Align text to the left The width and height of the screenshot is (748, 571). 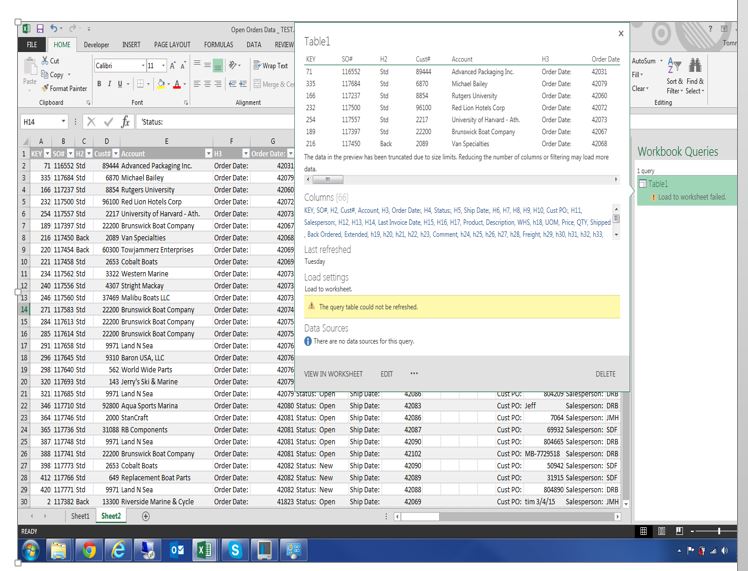pyautogui.click(x=197, y=84)
